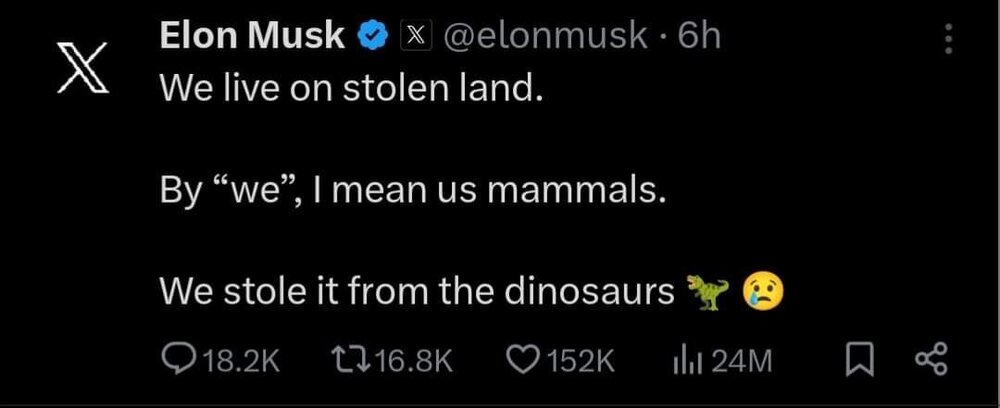Screen dimensions: 1000x408
Task: Click the 6h timestamp
Action: pyautogui.click(x=698, y=37)
